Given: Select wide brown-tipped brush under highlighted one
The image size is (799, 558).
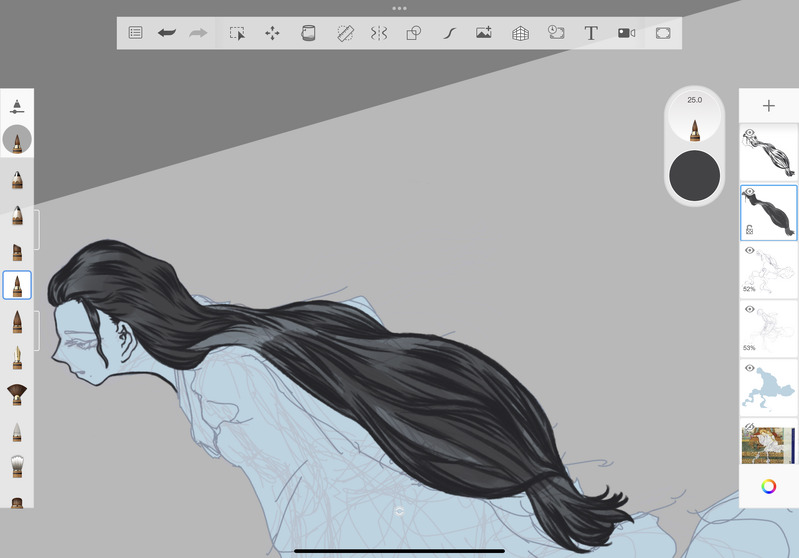Looking at the screenshot, I should [x=17, y=322].
